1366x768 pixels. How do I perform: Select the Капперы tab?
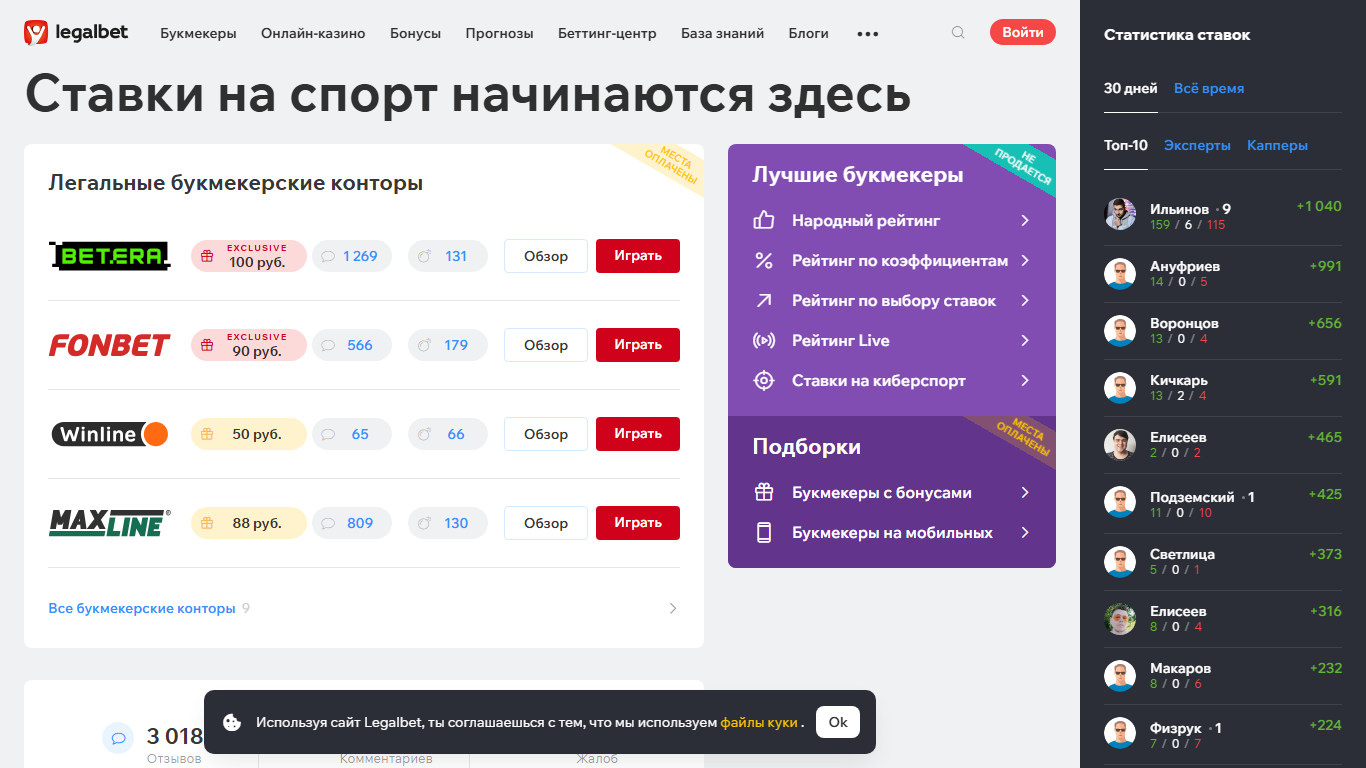click(x=1277, y=145)
